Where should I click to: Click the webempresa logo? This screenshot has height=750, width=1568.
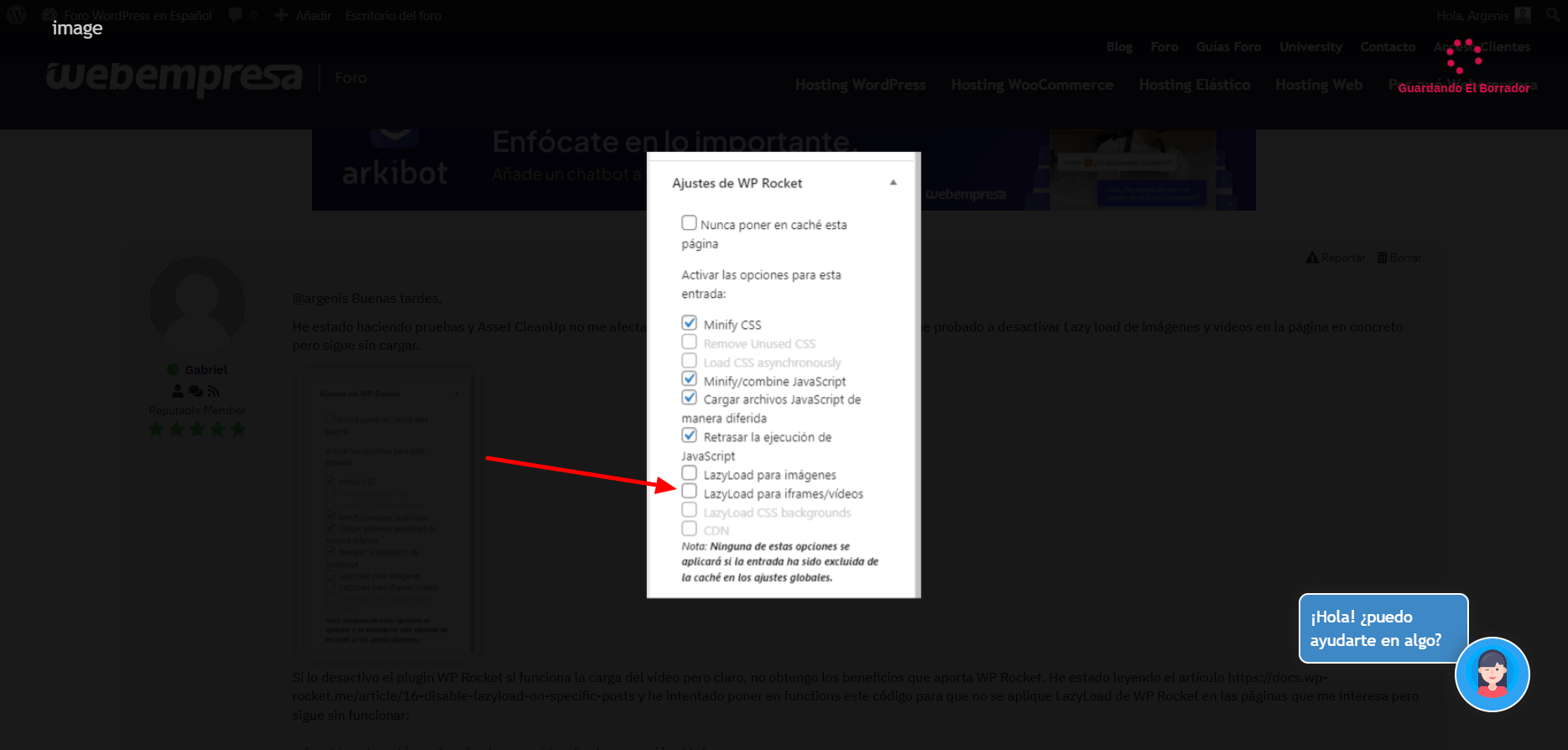(174, 77)
